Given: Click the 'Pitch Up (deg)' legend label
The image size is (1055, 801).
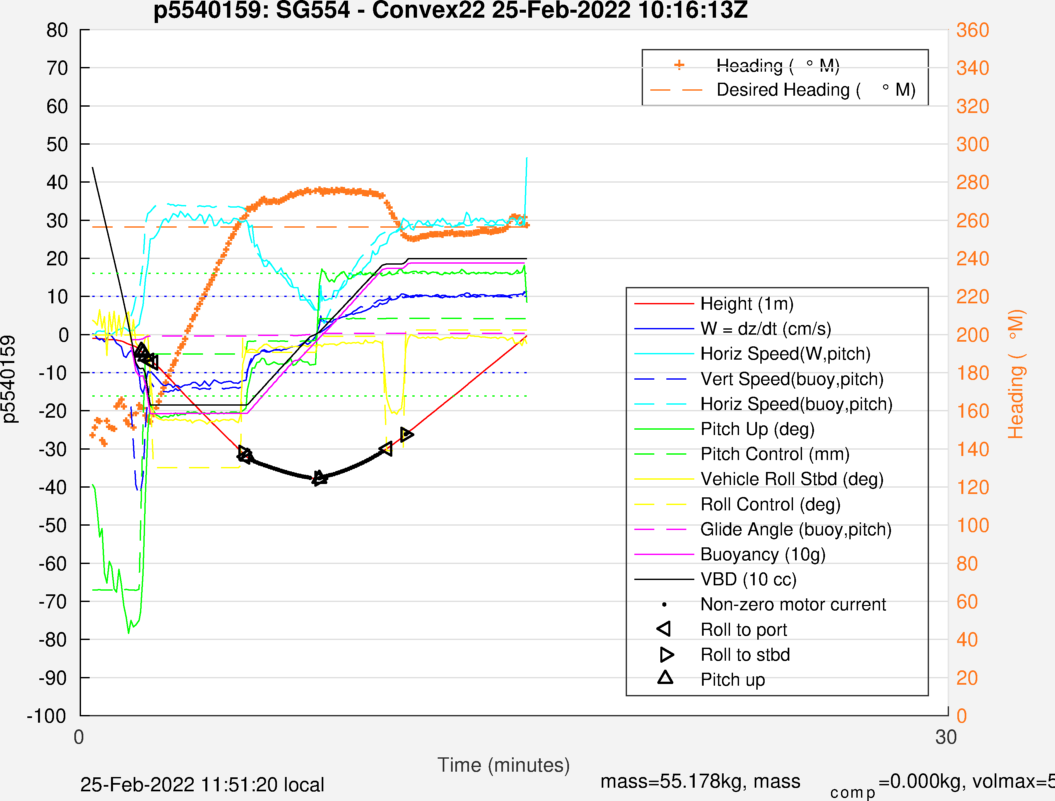Looking at the screenshot, I should coord(758,429).
